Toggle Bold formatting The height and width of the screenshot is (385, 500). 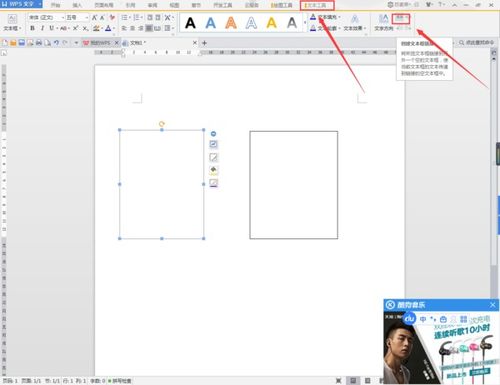pos(32,28)
